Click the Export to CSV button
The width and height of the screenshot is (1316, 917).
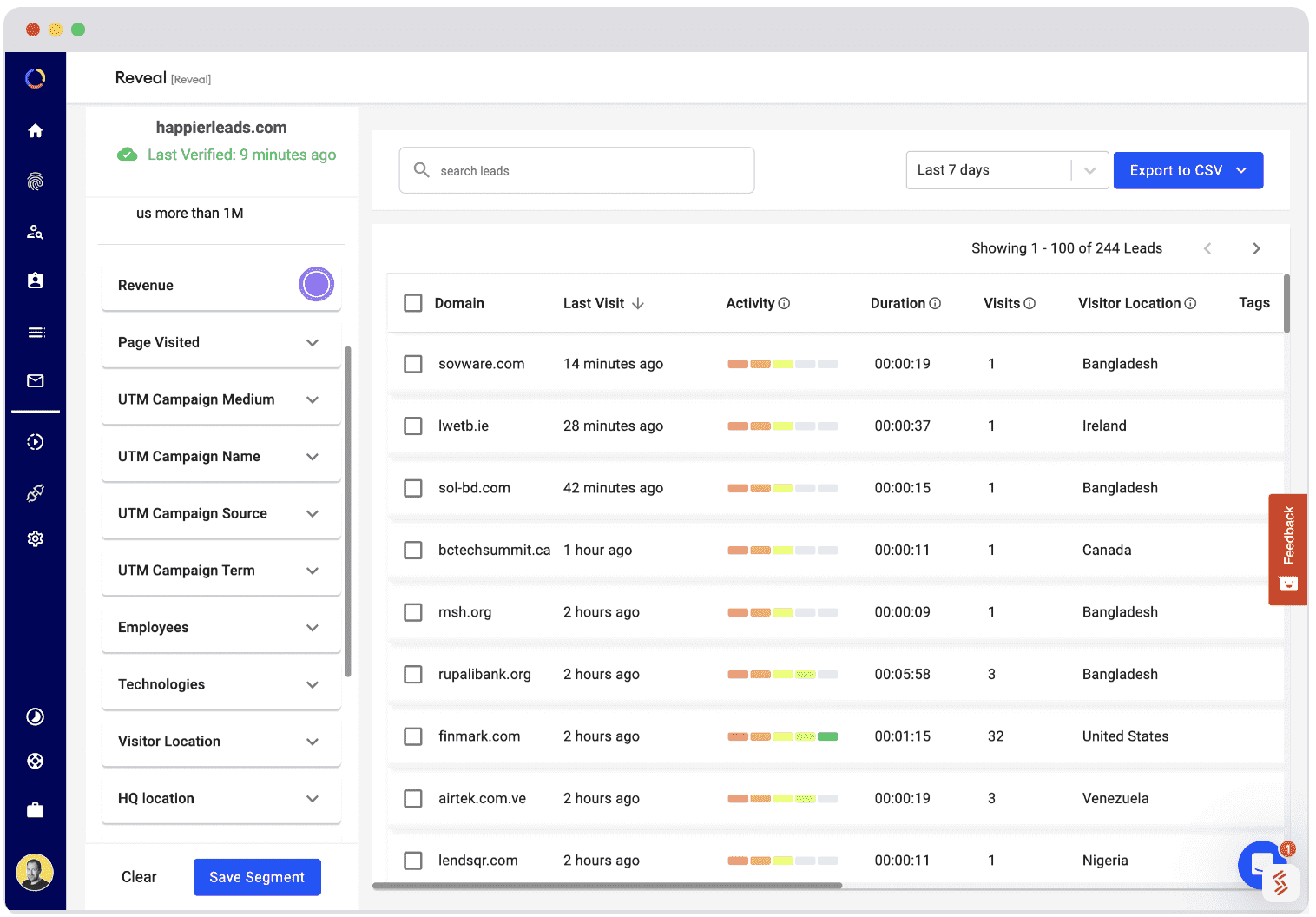[x=1187, y=170]
